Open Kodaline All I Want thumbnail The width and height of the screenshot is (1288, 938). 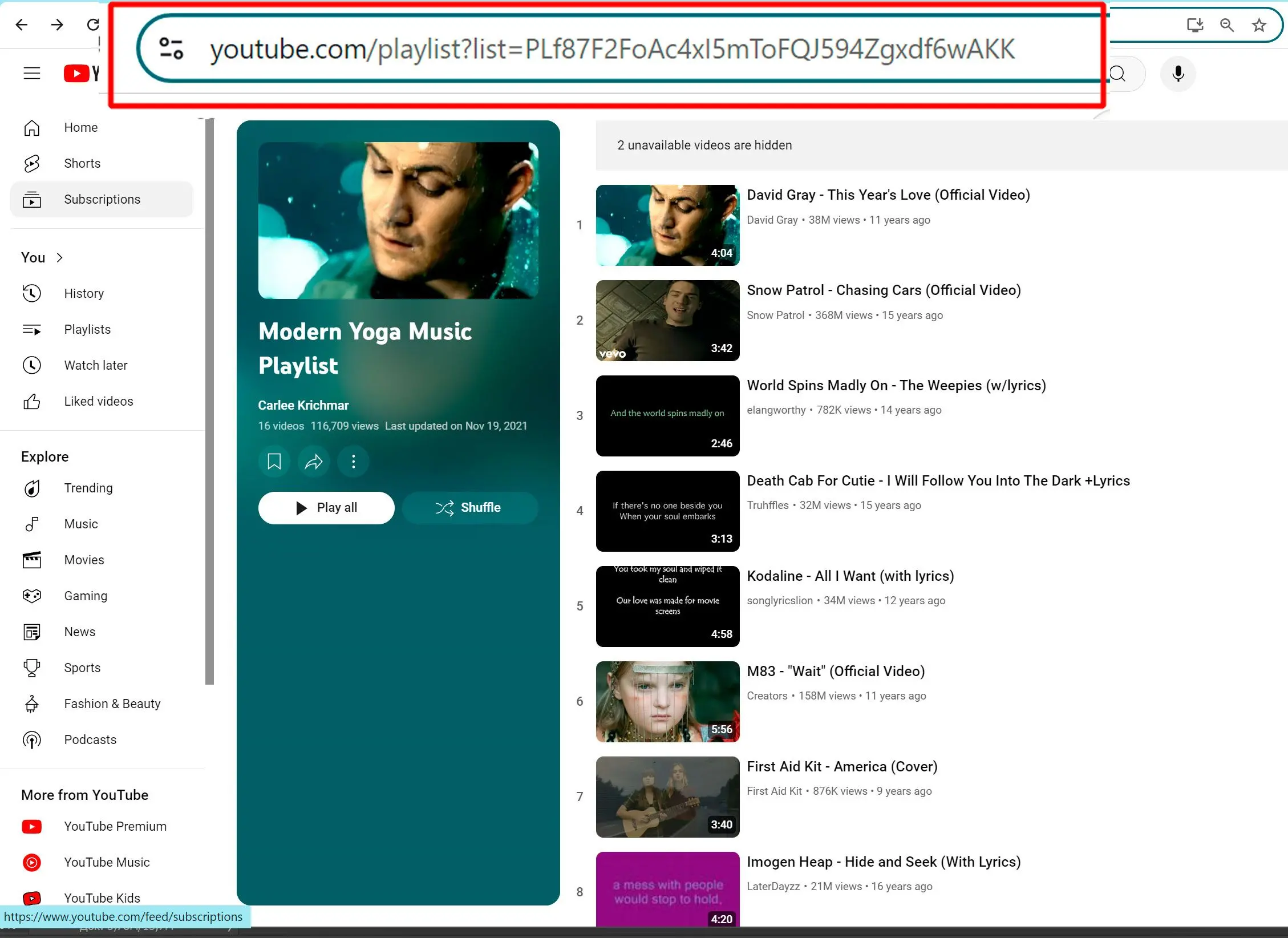click(x=667, y=607)
